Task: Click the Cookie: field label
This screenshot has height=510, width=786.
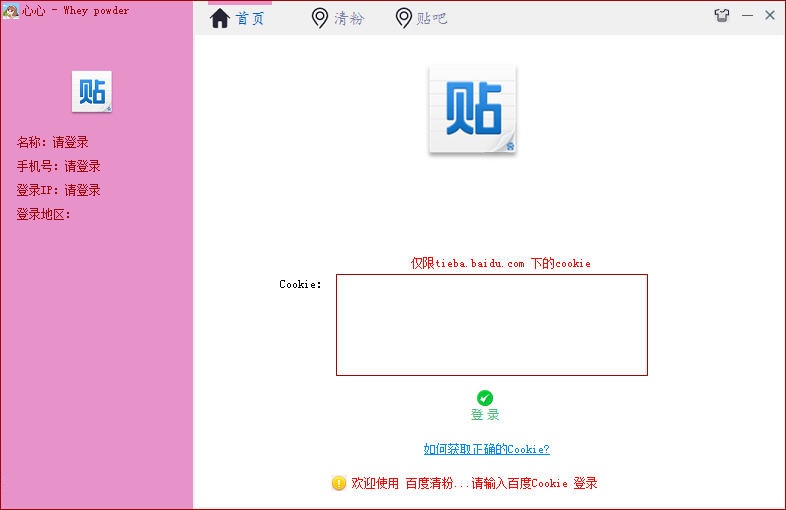Action: (x=300, y=284)
